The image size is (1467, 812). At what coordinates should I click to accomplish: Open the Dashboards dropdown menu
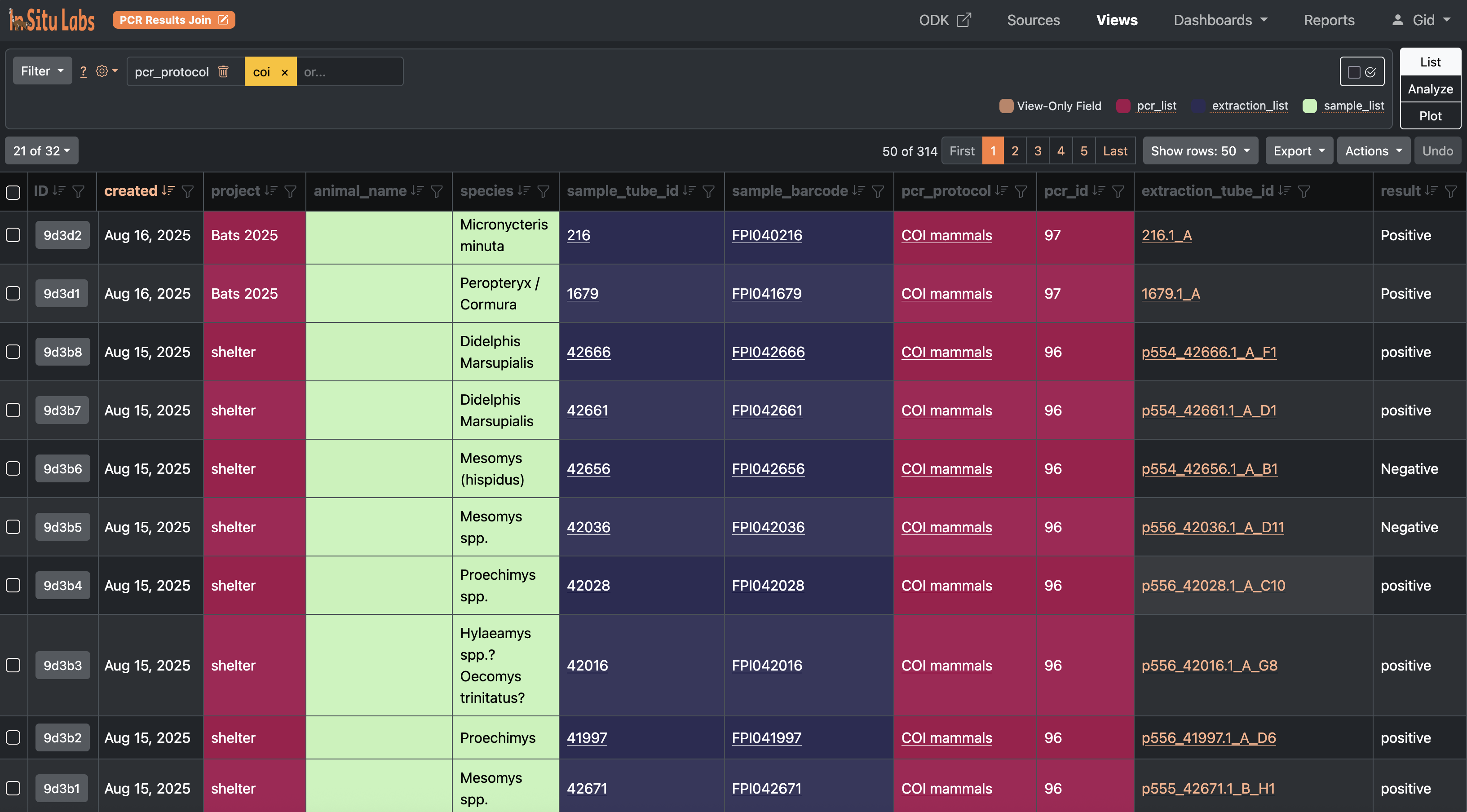(x=1219, y=19)
